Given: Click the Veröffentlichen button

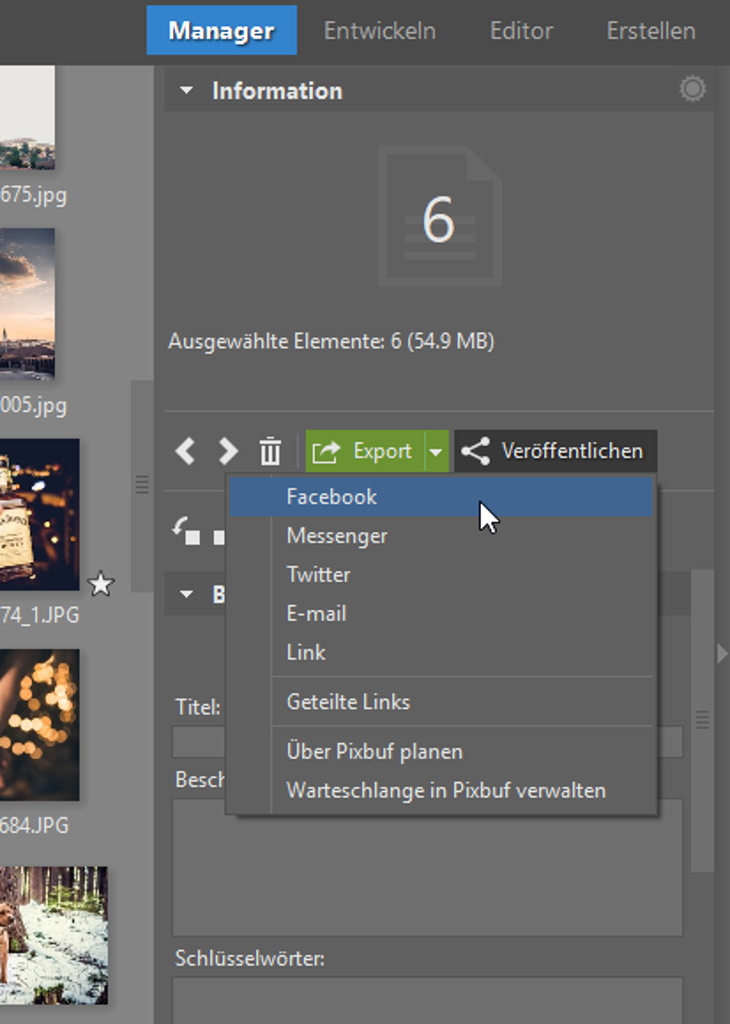Looking at the screenshot, I should [x=556, y=452].
